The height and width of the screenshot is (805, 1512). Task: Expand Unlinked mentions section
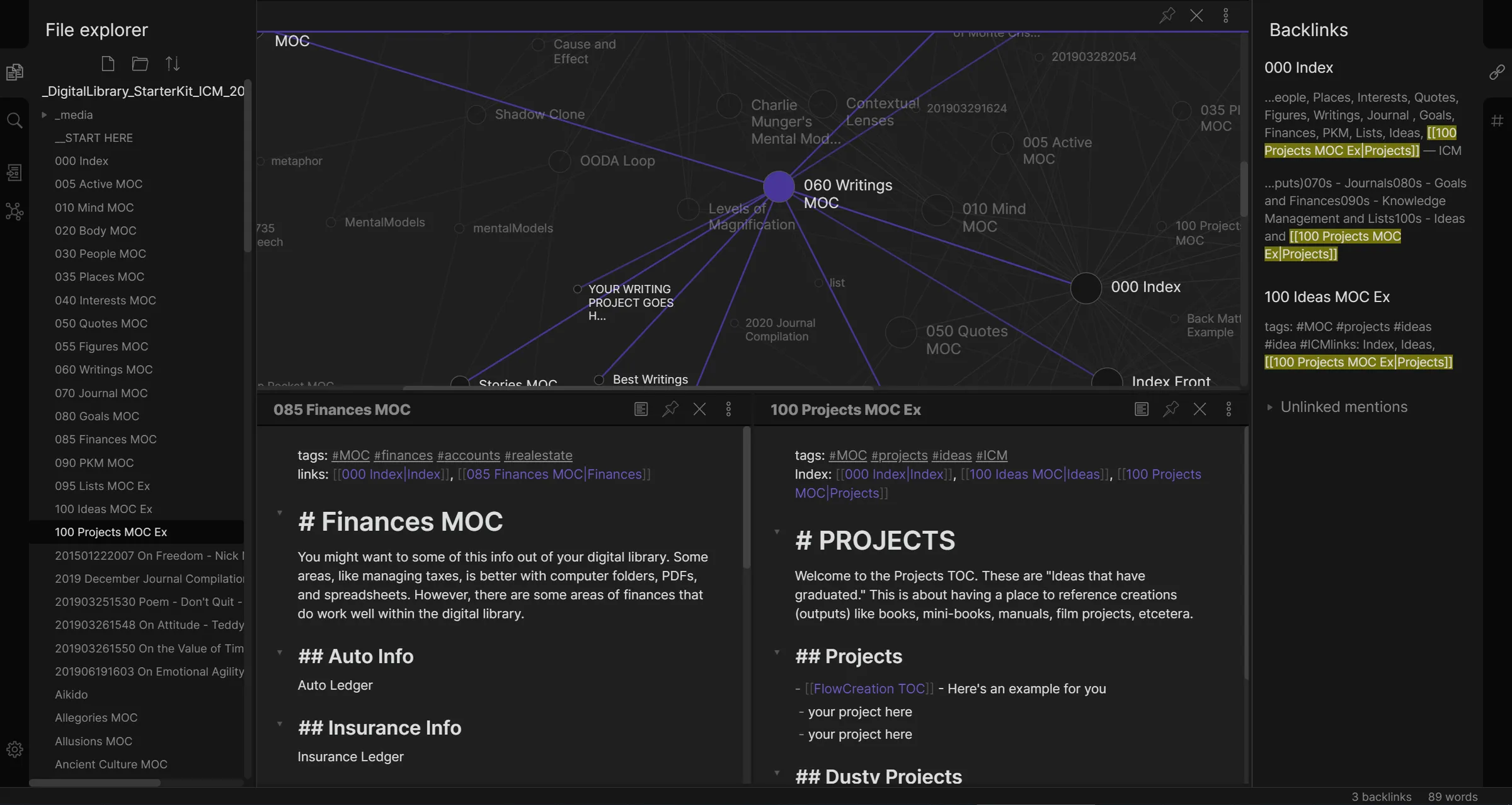[1343, 407]
